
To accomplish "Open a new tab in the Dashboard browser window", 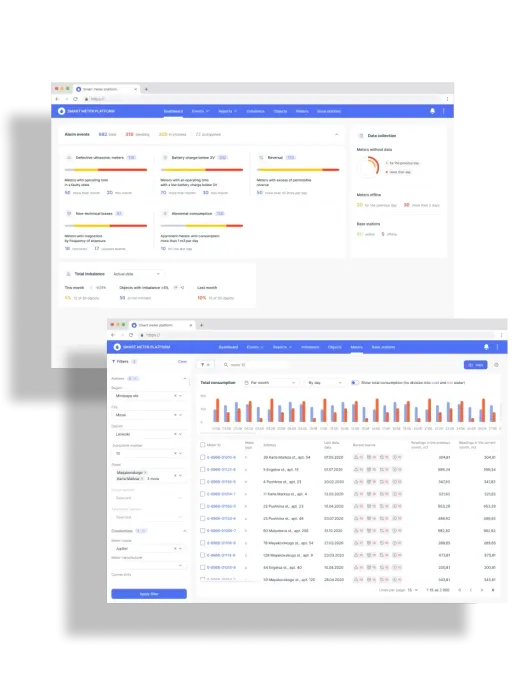I will 146,89.
